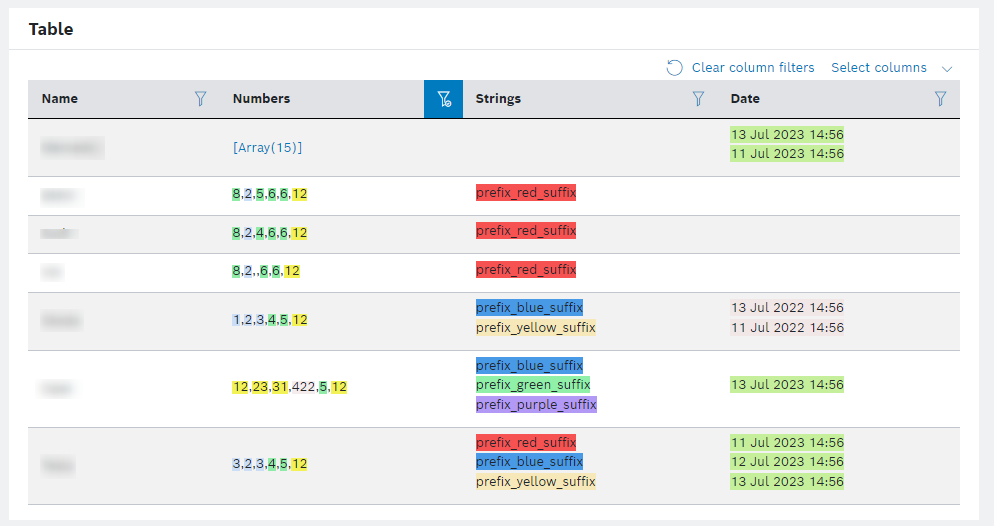Click the Strings column header label
The image size is (994, 526).
pos(498,99)
